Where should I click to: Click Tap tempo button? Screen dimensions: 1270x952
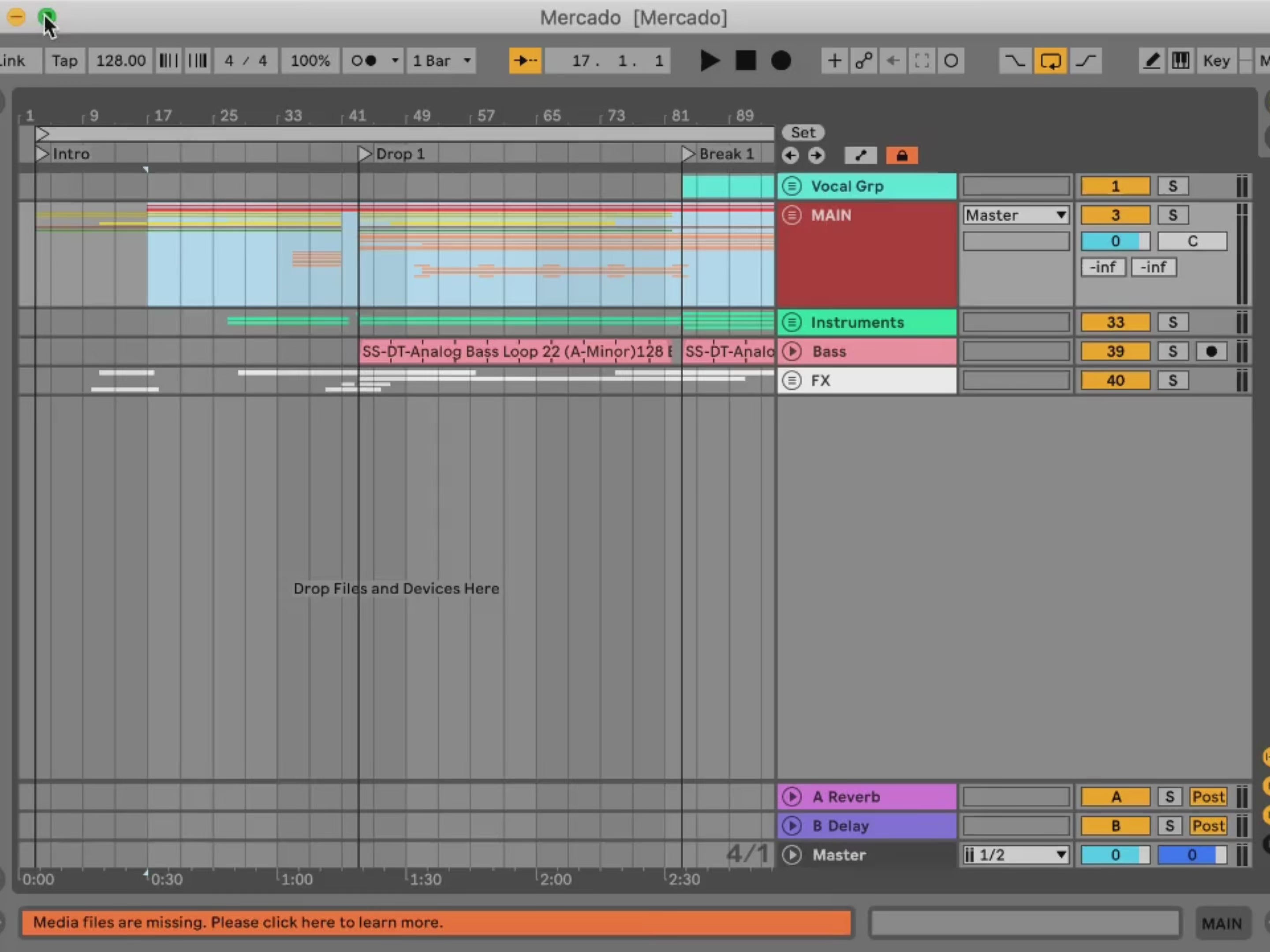[x=64, y=61]
